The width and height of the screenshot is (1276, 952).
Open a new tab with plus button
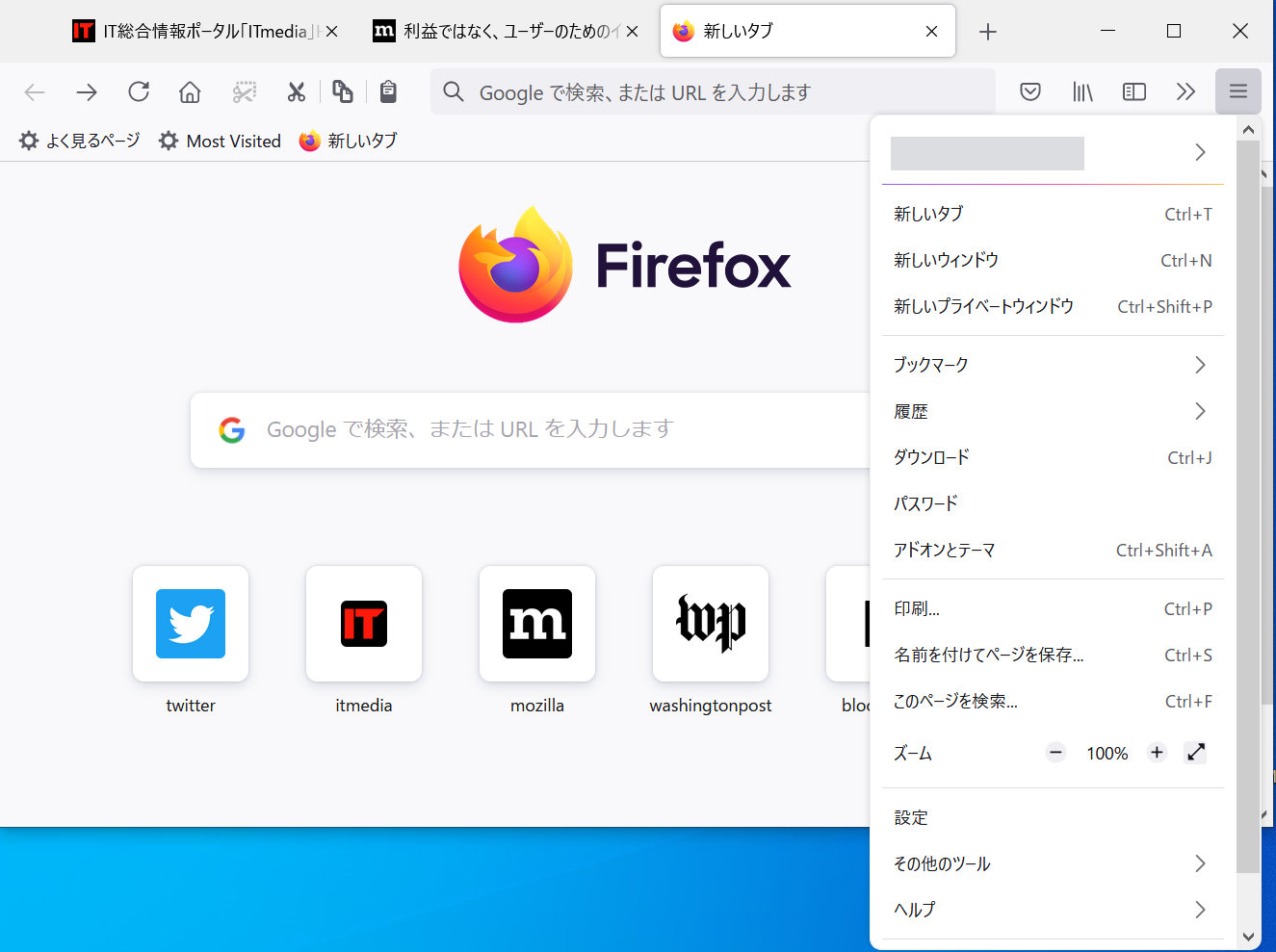click(988, 32)
